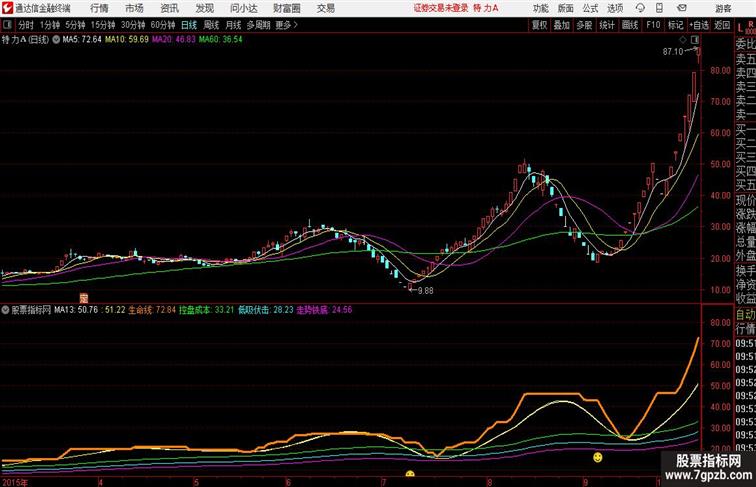Click the settings icon beside 特力A (日线)

click(x=56, y=40)
